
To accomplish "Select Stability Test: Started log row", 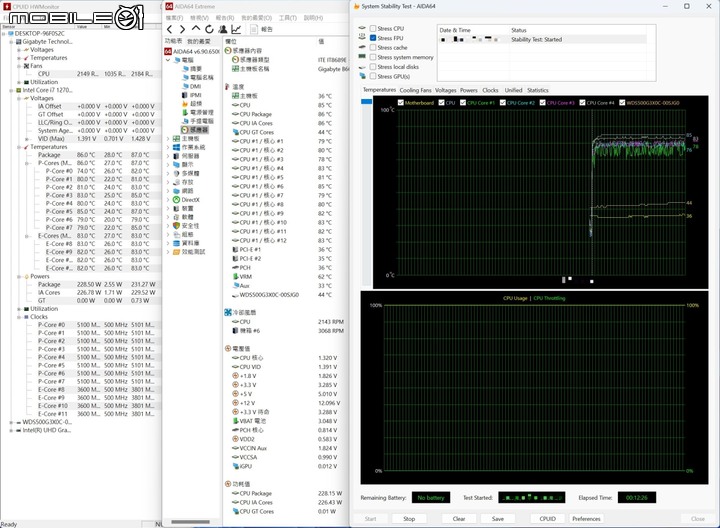I will 542,39.
